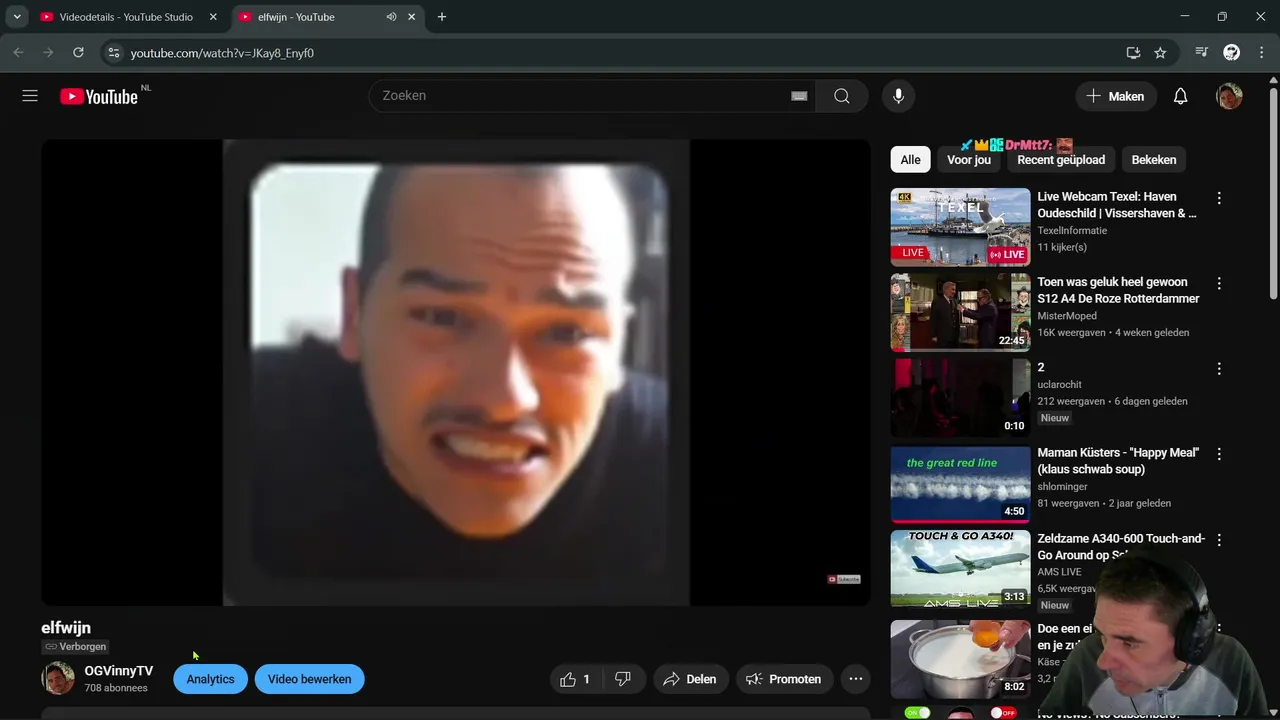
Task: Open the YouTube hamburger guide menu
Action: [x=30, y=96]
